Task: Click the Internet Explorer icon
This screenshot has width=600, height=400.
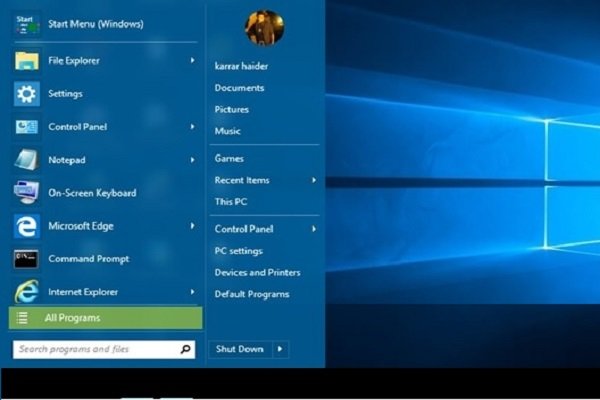Action: tap(26, 292)
